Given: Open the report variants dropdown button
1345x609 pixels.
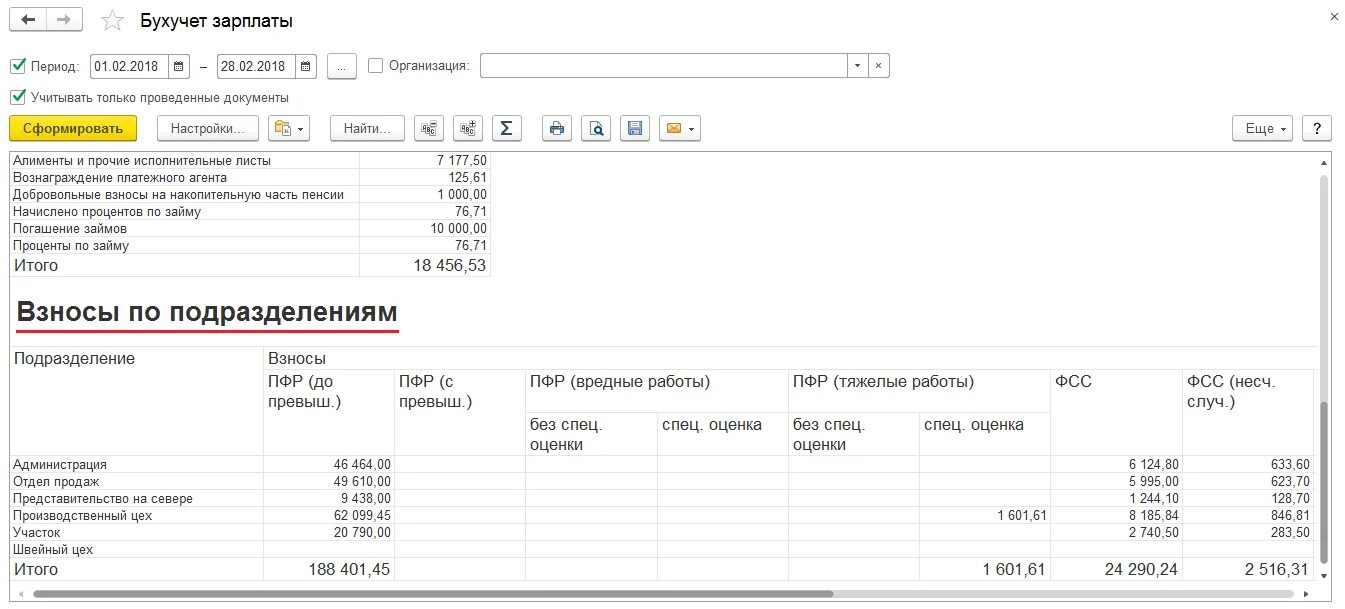Looking at the screenshot, I should coord(290,128).
